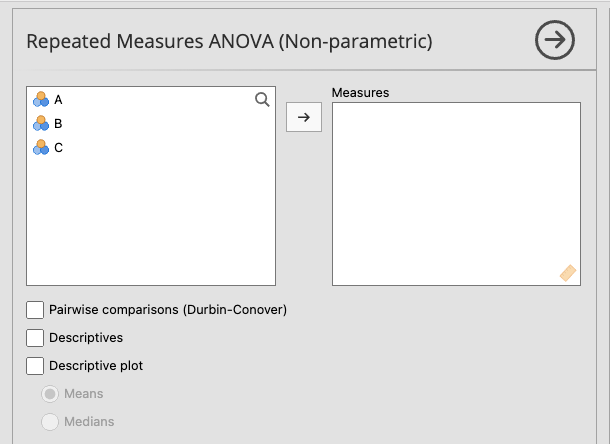This screenshot has height=444, width=610.
Task: Click the nominal icon beside variable C
Action: pyautogui.click(x=41, y=147)
